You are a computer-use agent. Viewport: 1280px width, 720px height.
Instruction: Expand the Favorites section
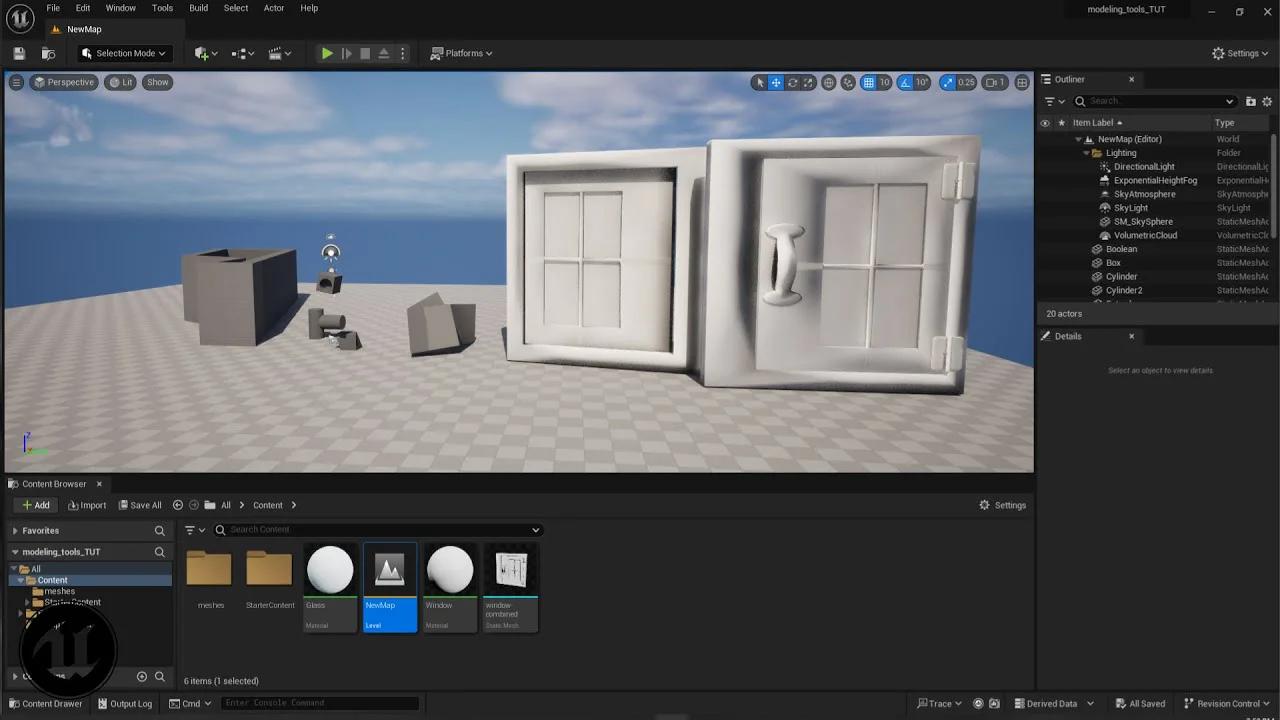[x=15, y=531]
